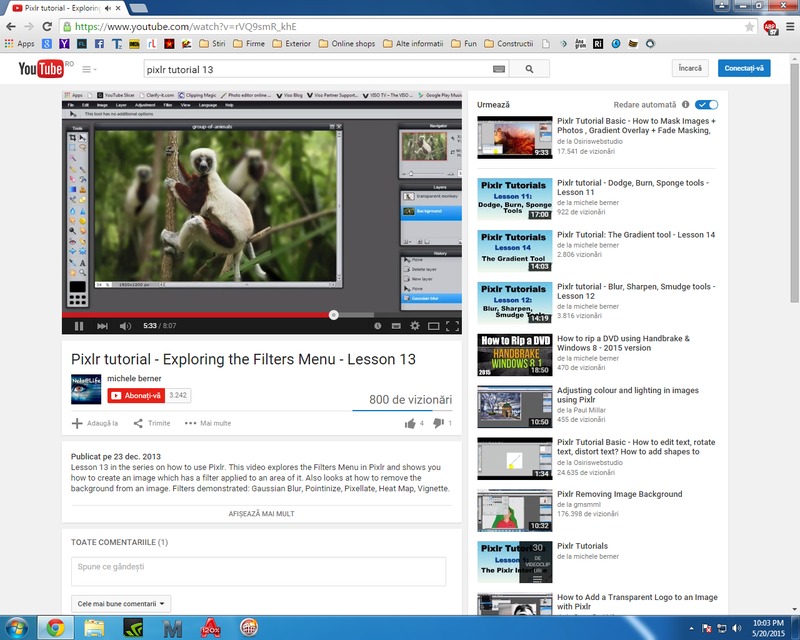The height and width of the screenshot is (640, 800).
Task: Click the page vertical scrollbar
Action: point(794,184)
